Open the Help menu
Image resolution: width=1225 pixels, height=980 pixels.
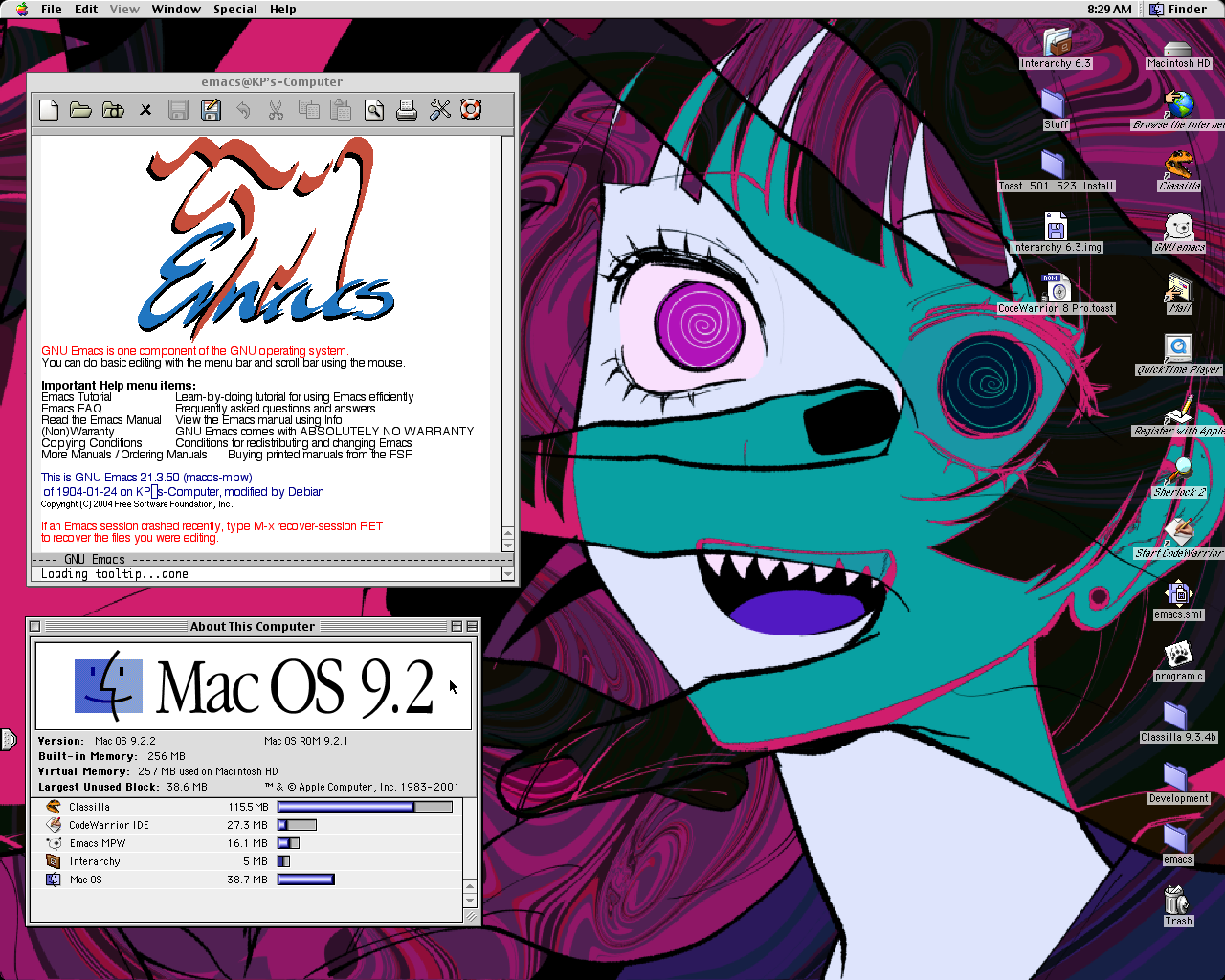tap(282, 9)
